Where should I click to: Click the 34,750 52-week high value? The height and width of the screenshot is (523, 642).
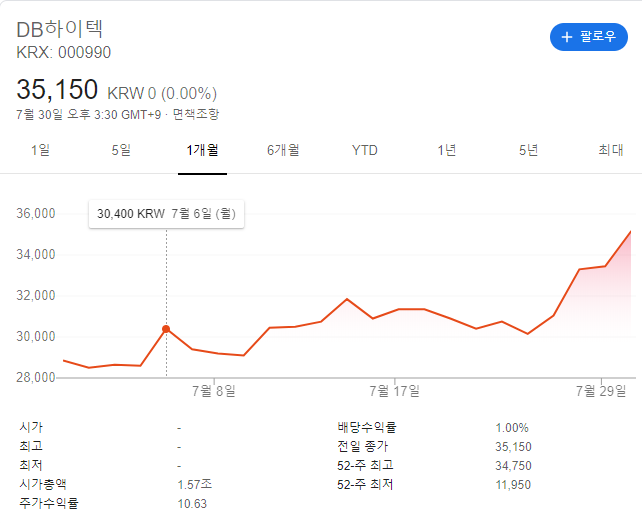[x=513, y=466]
